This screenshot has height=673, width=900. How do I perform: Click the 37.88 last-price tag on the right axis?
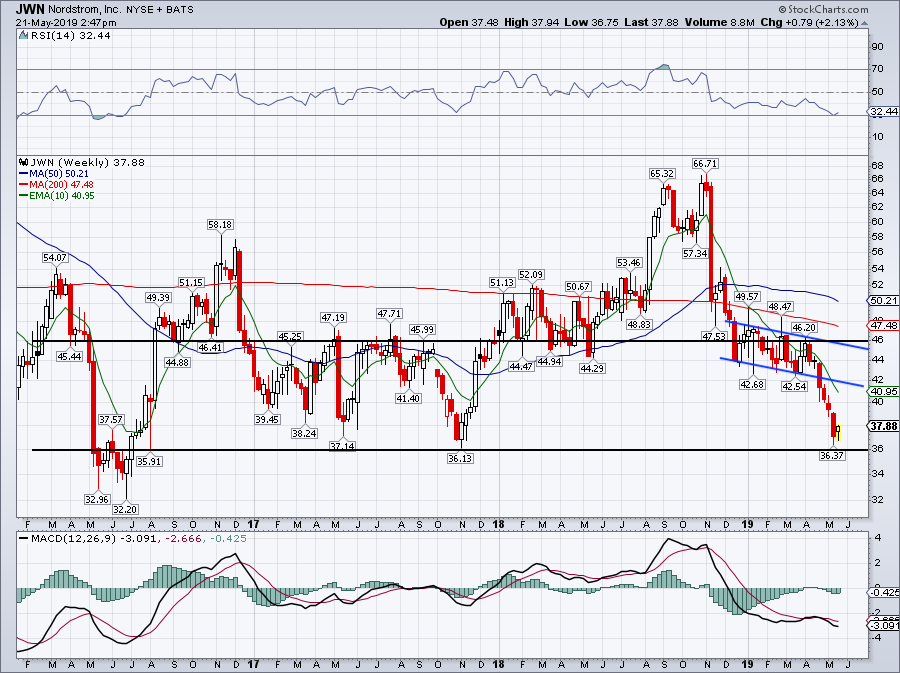click(x=883, y=426)
